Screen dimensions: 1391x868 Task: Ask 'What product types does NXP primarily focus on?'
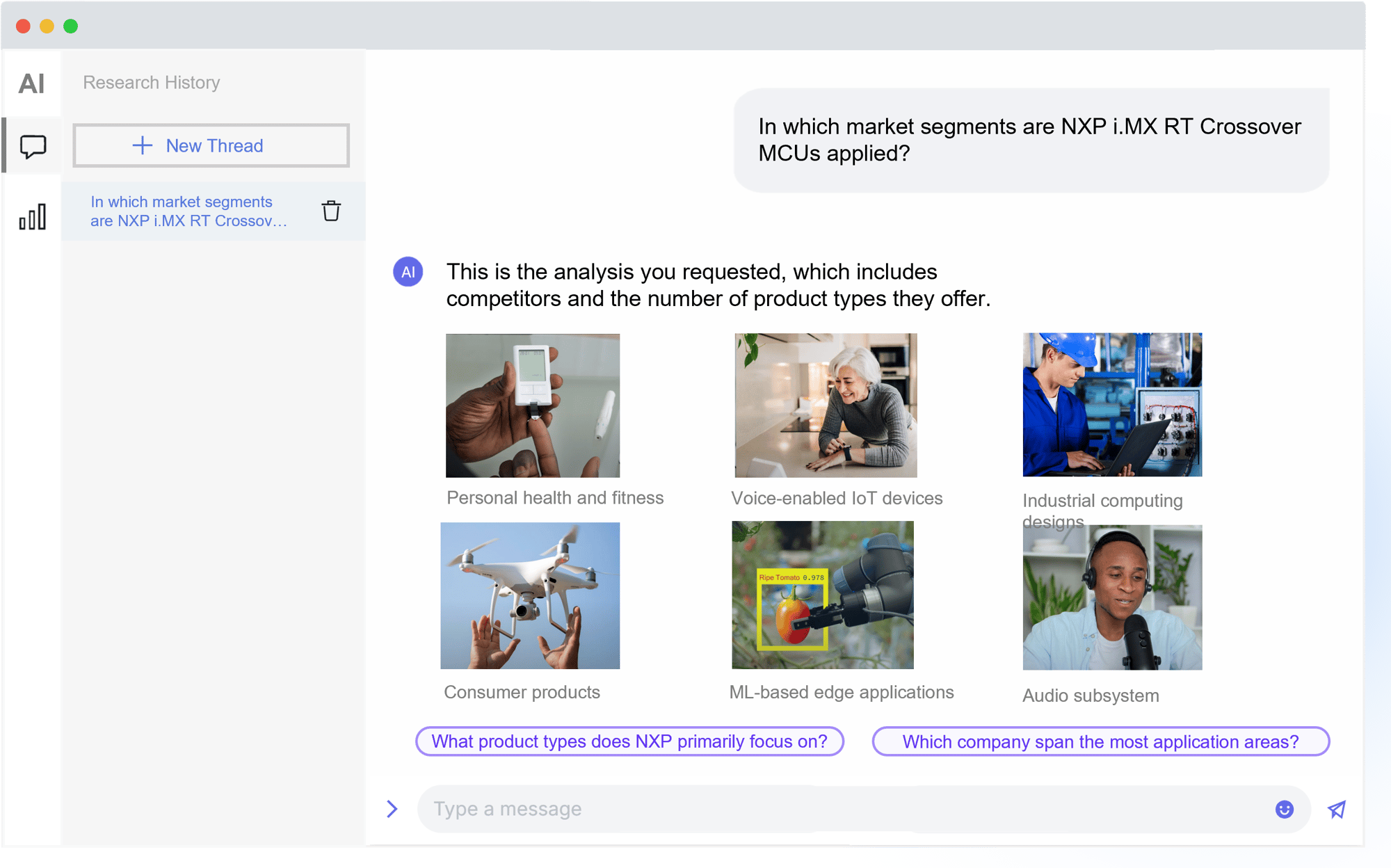pyautogui.click(x=629, y=741)
